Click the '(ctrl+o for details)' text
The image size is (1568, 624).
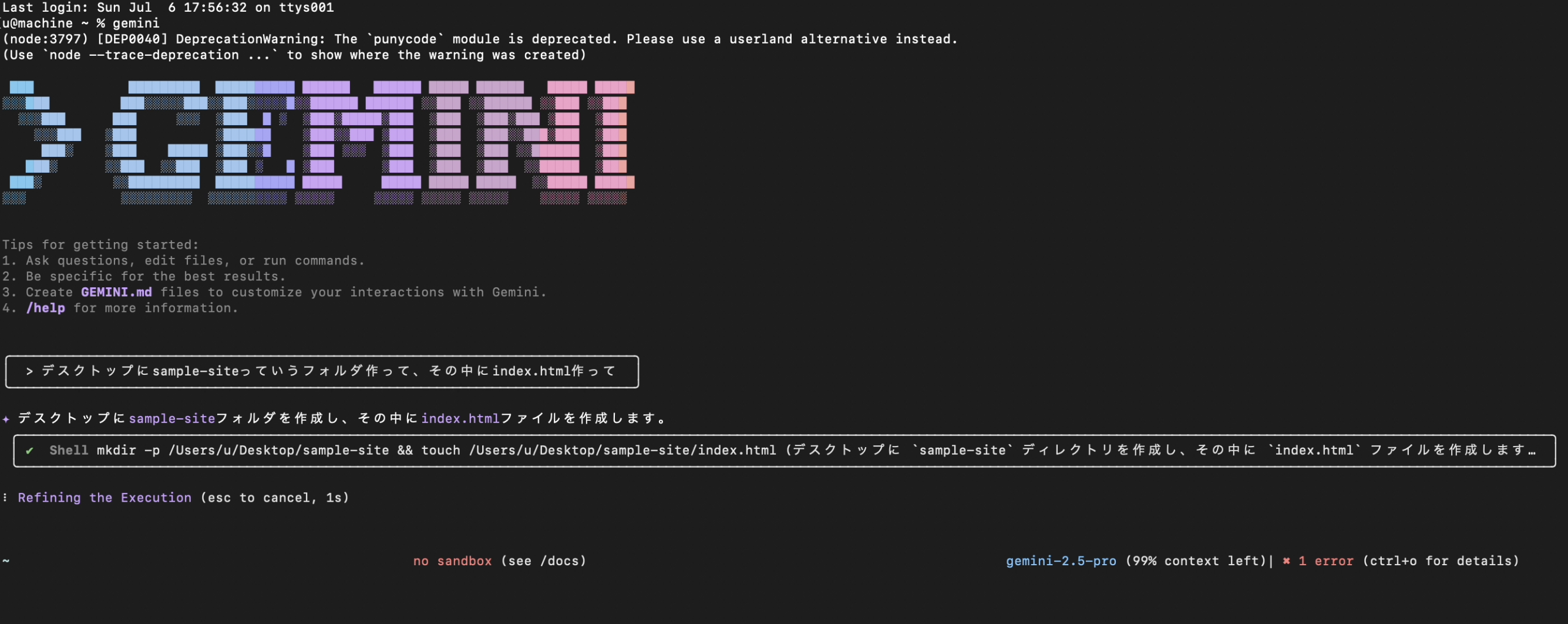click(x=1441, y=561)
